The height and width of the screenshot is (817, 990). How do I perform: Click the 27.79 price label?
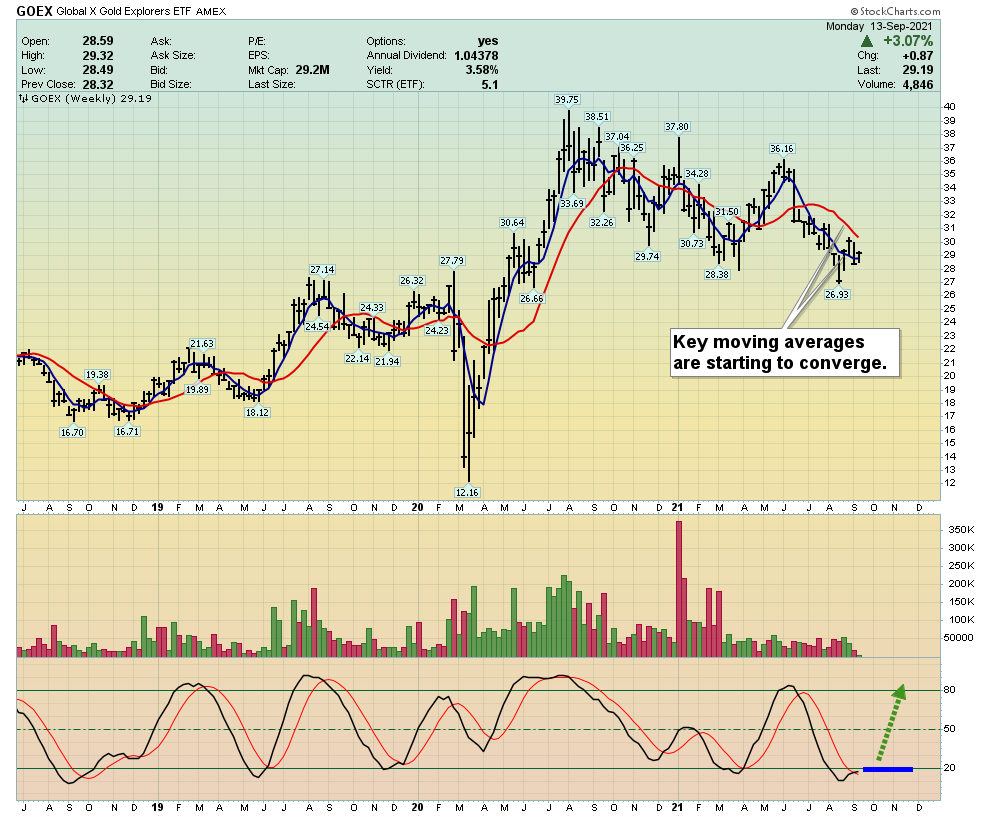pyautogui.click(x=452, y=261)
